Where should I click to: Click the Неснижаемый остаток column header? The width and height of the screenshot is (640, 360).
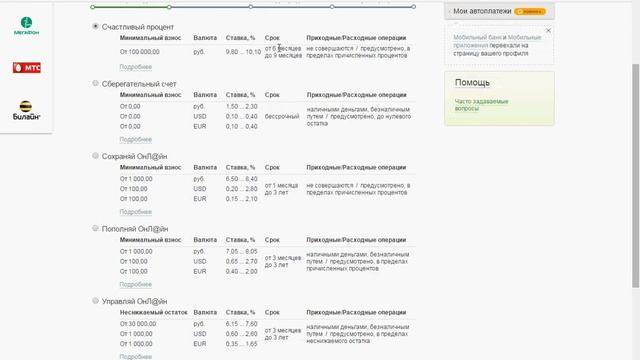[x=153, y=312]
